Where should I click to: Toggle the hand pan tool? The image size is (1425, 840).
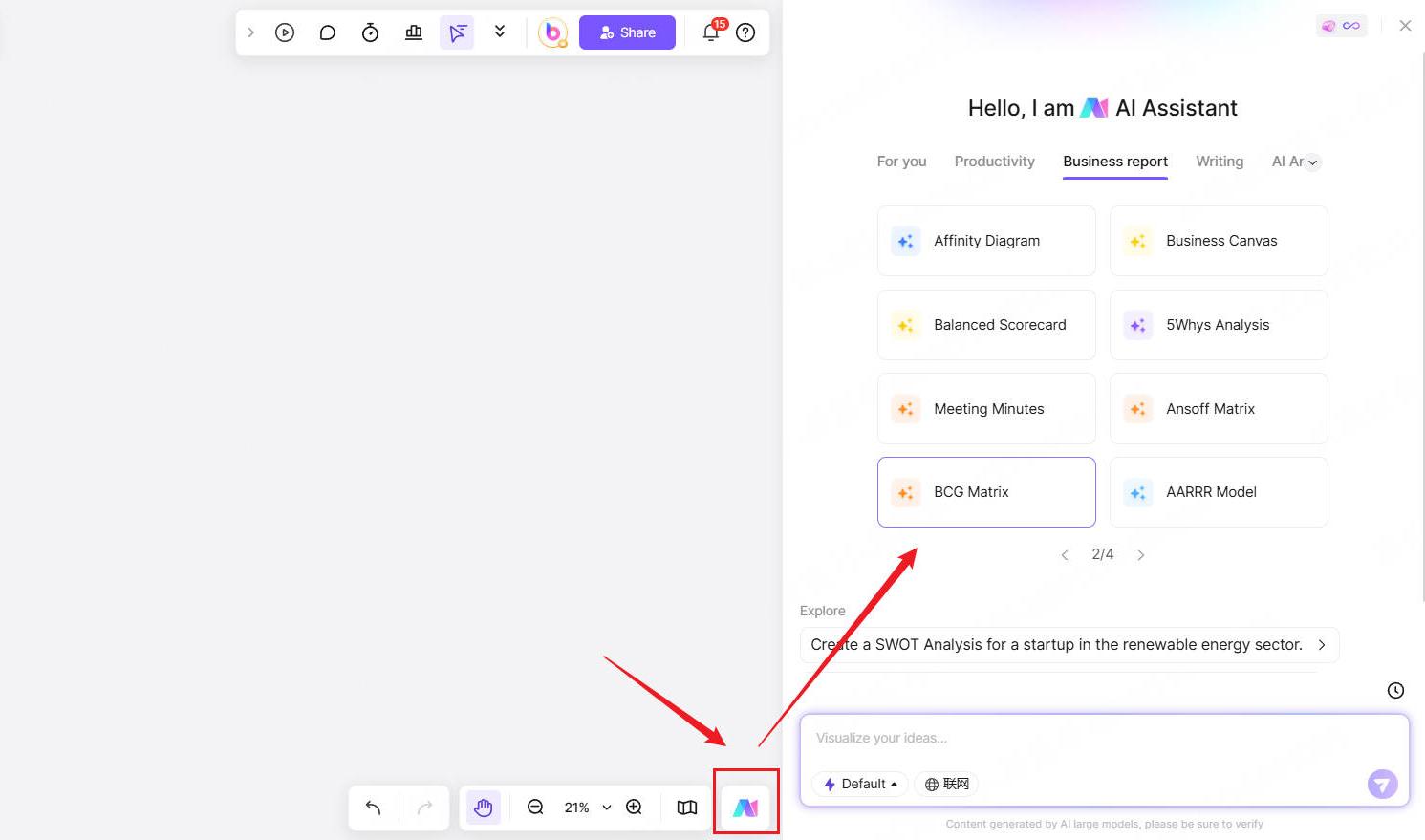[484, 808]
